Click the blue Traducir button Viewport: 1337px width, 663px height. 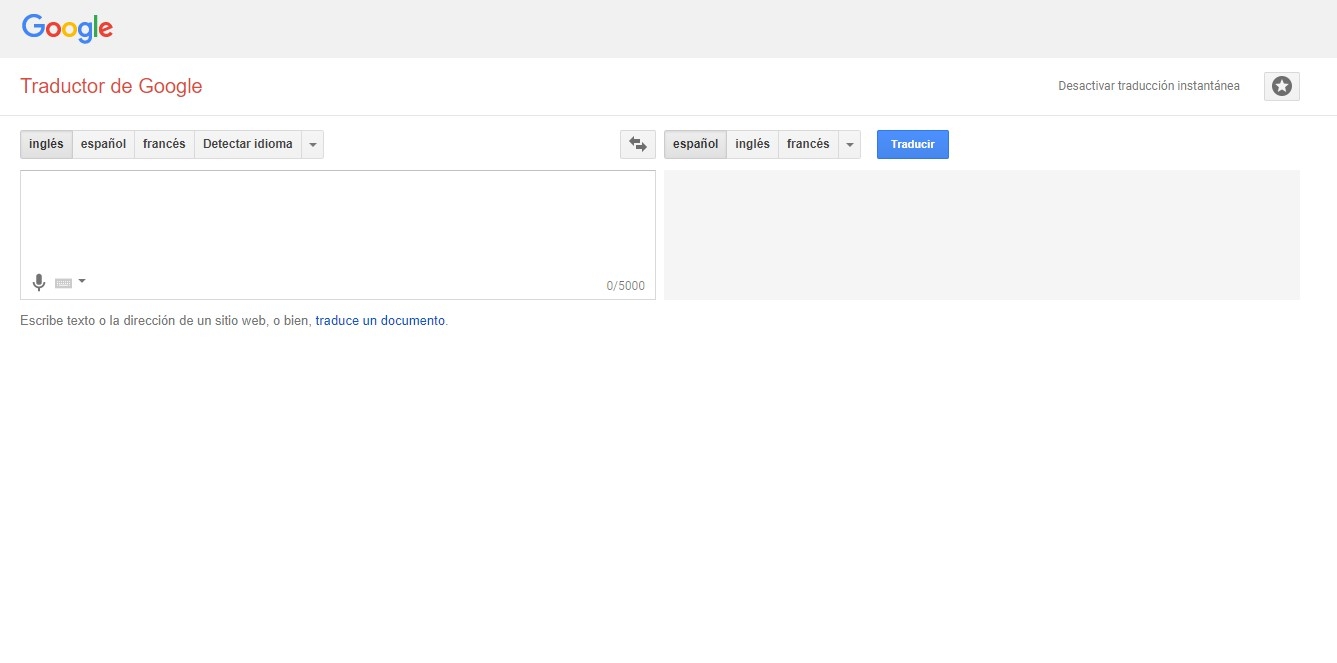pyautogui.click(x=912, y=144)
